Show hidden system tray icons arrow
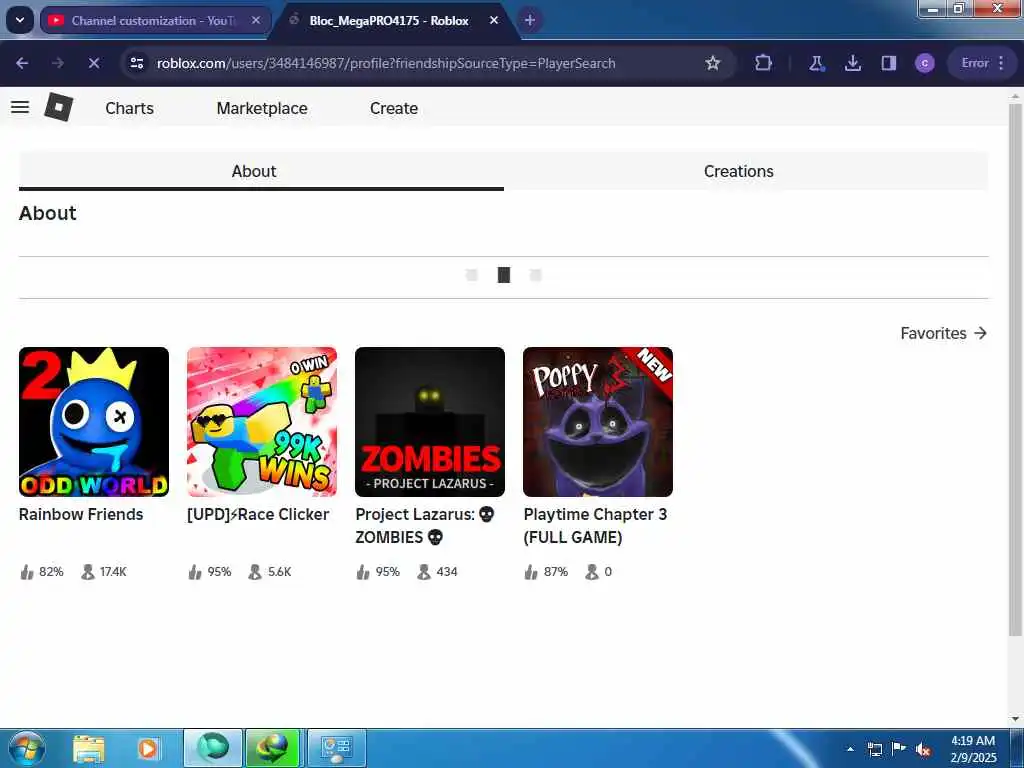Viewport: 1024px width, 768px height. pos(850,749)
